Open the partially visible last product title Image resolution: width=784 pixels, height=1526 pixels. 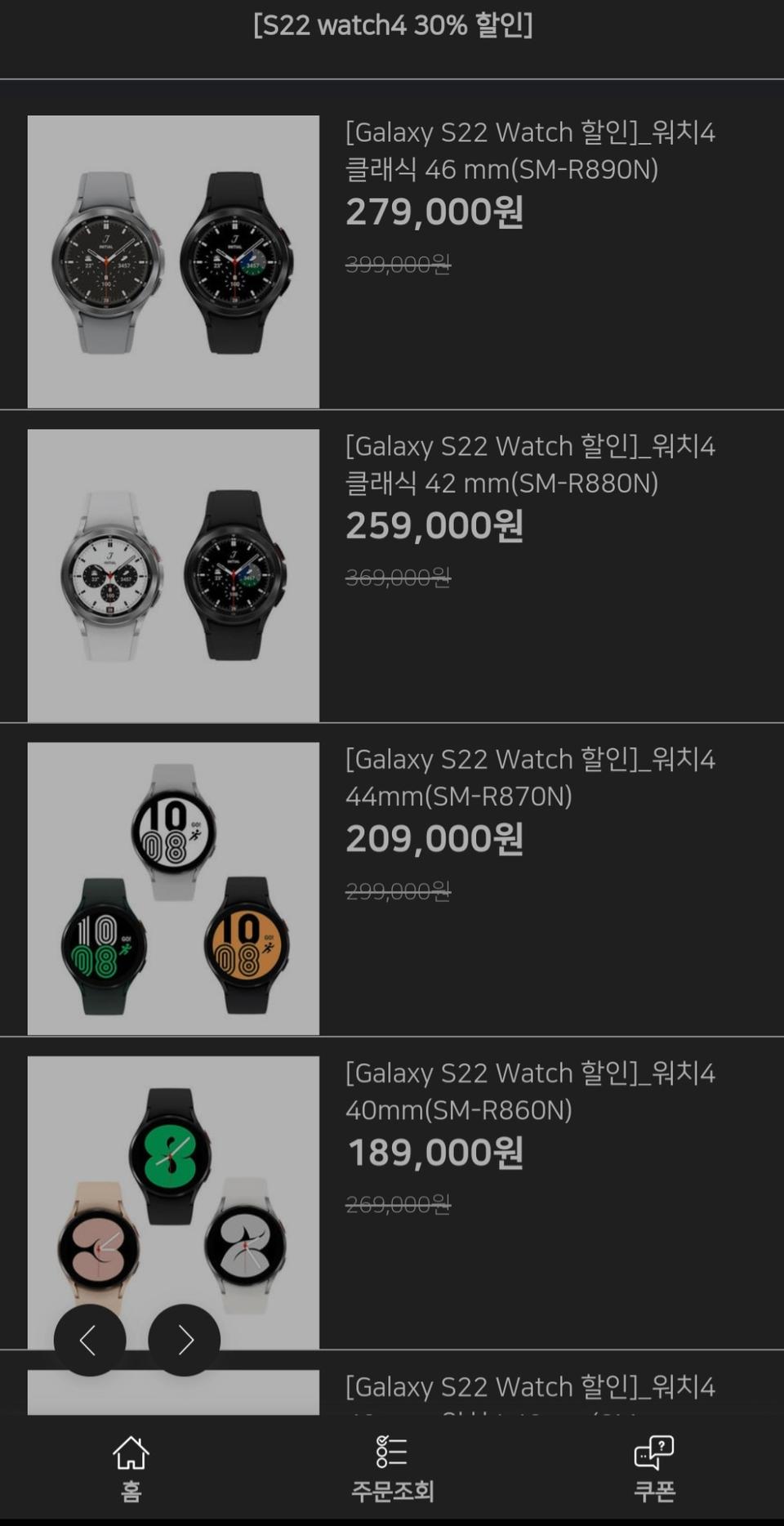tap(530, 1387)
